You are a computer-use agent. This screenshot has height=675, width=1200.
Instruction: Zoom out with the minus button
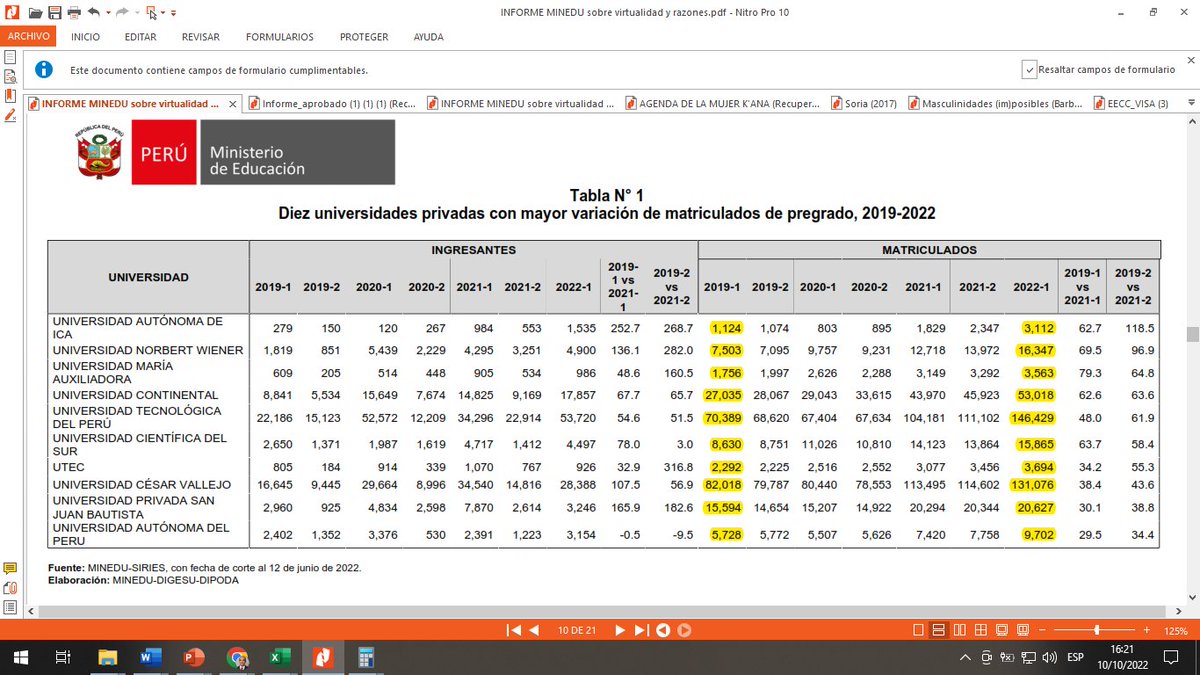[1042, 630]
